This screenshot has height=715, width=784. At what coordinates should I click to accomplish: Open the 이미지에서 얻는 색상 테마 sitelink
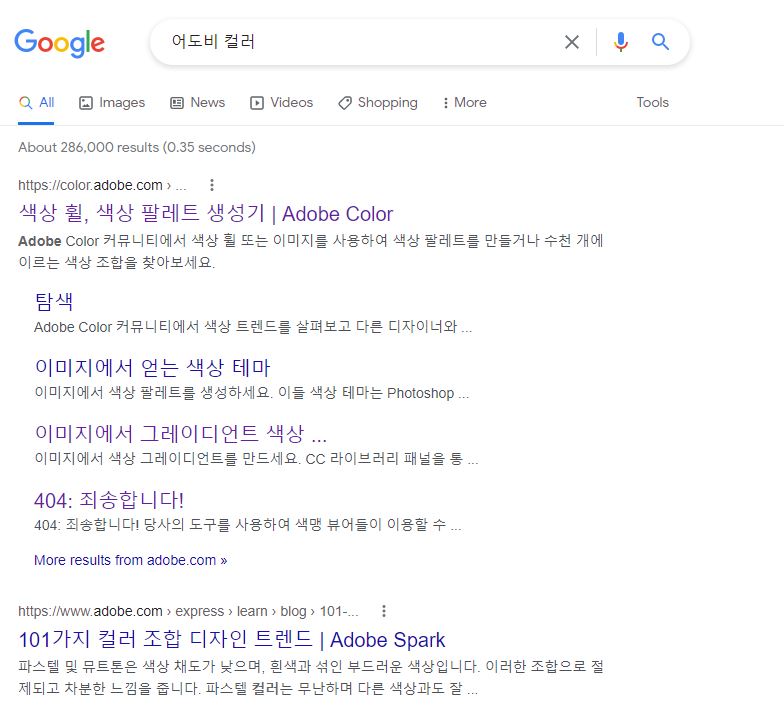point(152,368)
